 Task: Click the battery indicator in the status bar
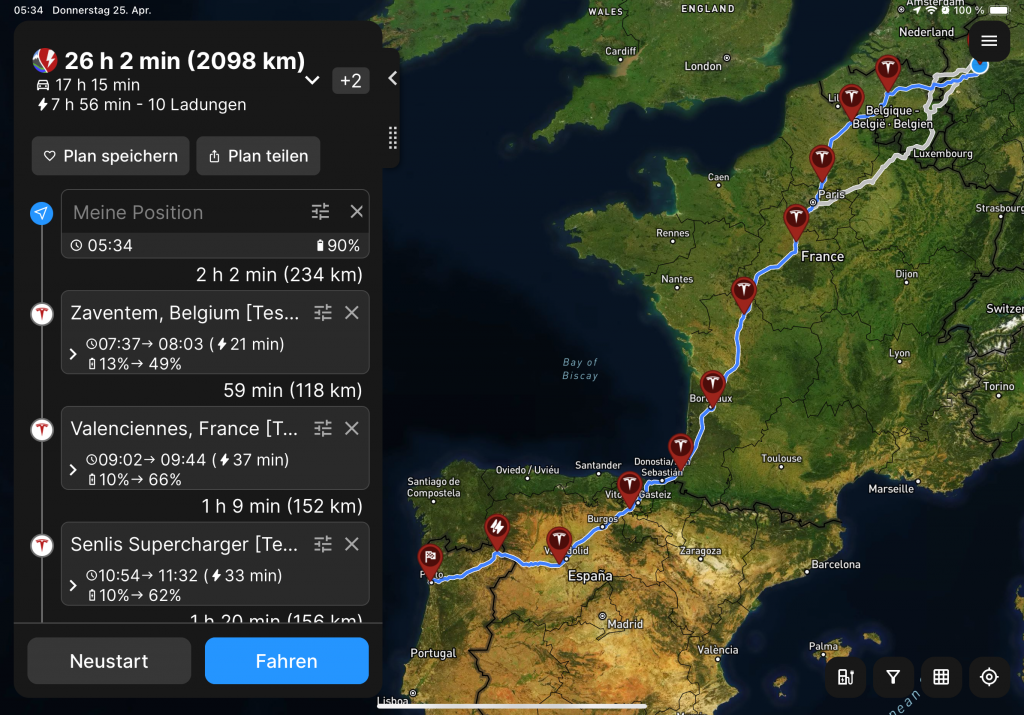tap(999, 10)
